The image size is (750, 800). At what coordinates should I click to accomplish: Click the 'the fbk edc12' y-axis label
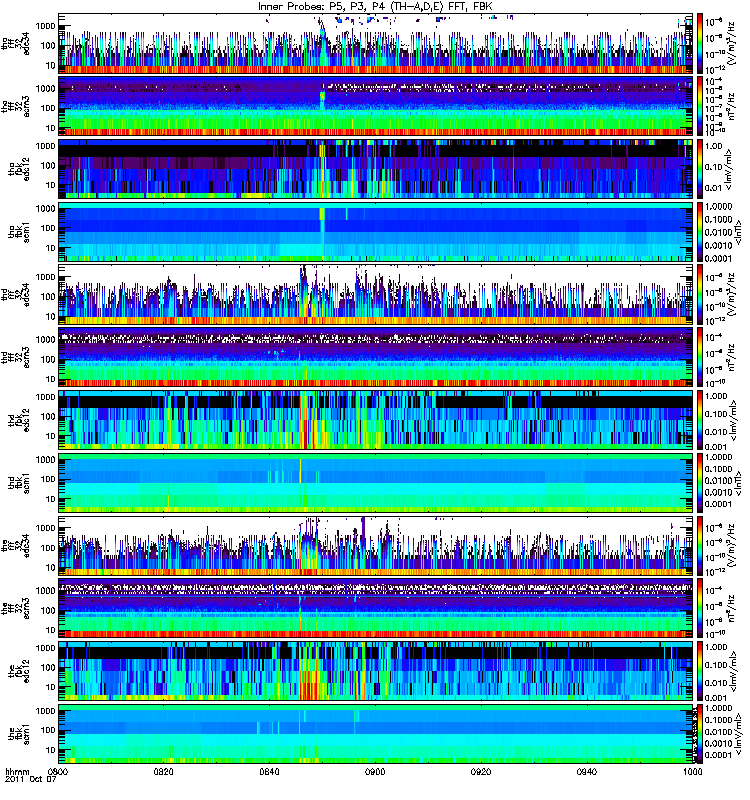(x=19, y=671)
